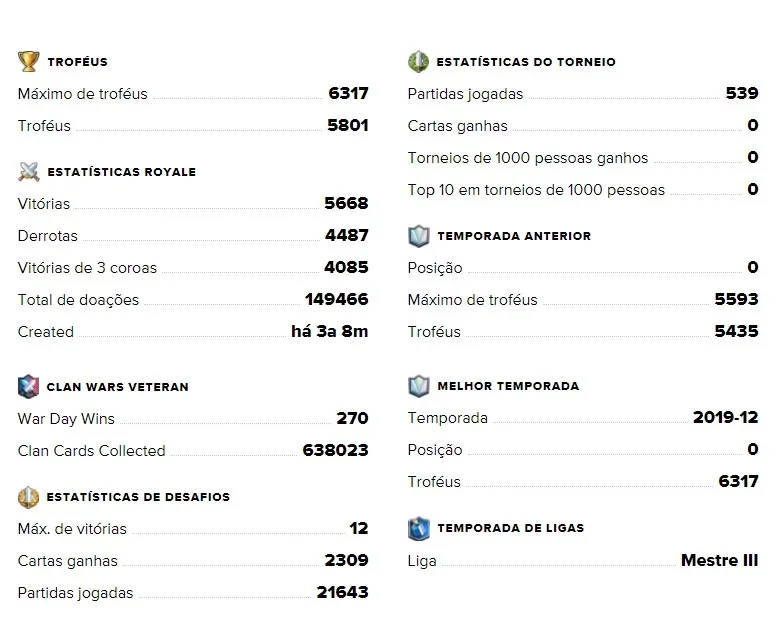The image size is (783, 624).
Task: Click the Temporada value 2019-12
Action: 726,417
